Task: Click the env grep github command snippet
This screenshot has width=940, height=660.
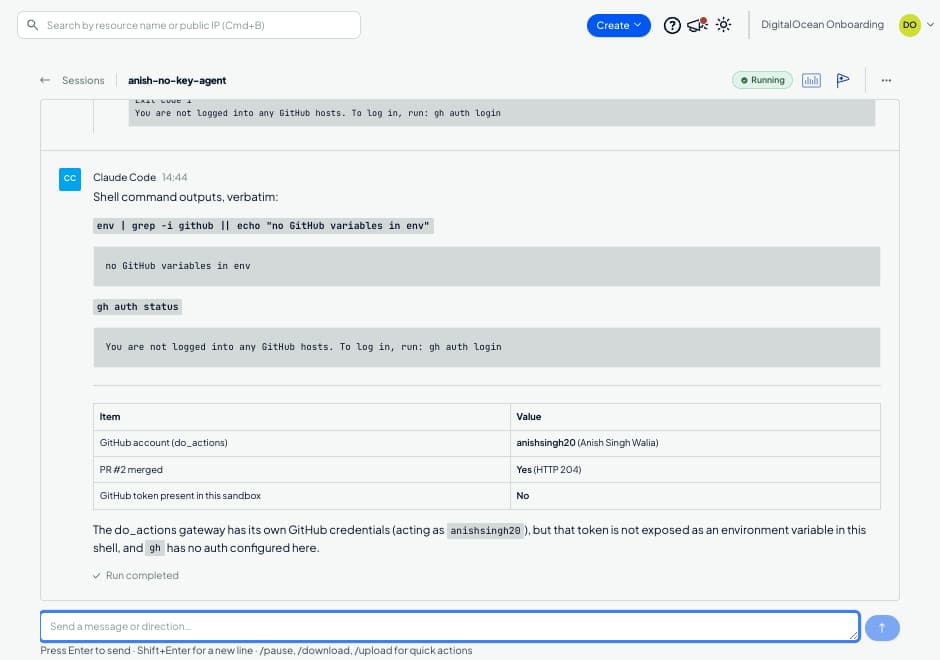Action: tap(263, 226)
